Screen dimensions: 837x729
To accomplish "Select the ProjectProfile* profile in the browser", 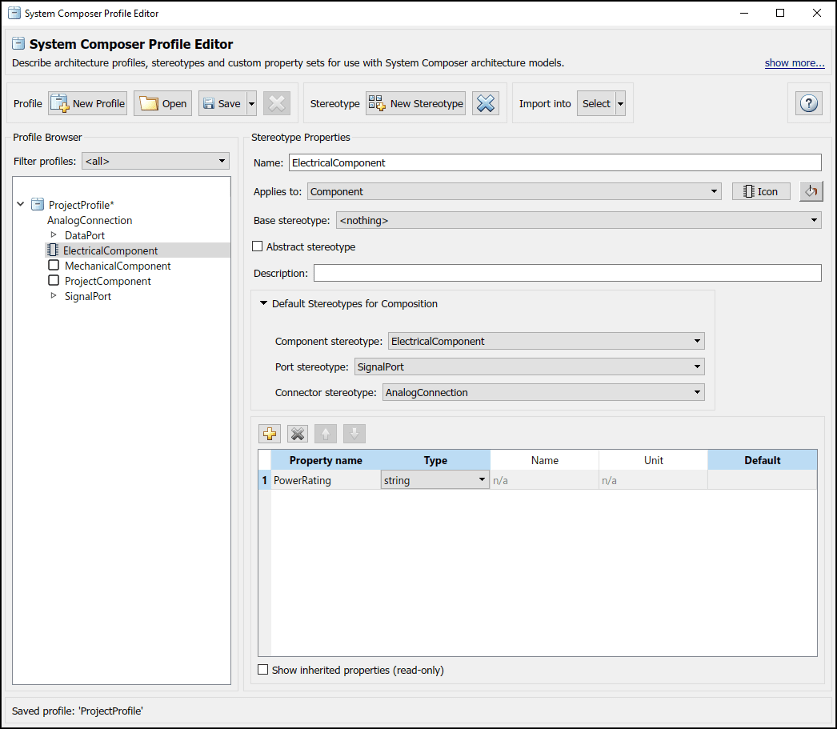I will coord(81,205).
